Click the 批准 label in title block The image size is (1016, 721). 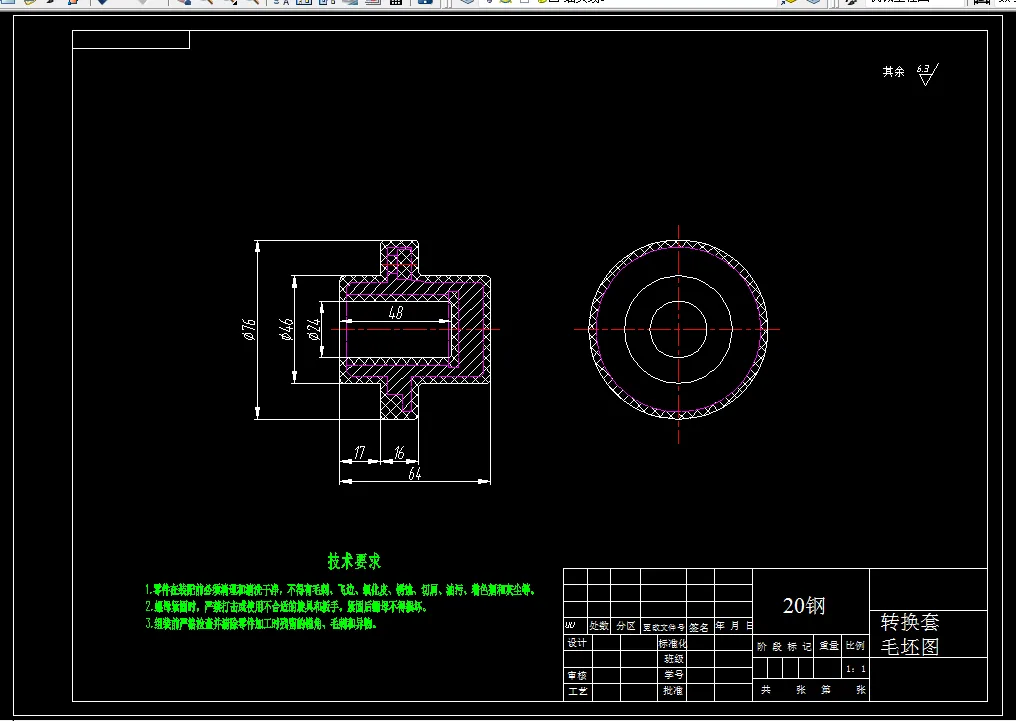pyautogui.click(x=673, y=691)
